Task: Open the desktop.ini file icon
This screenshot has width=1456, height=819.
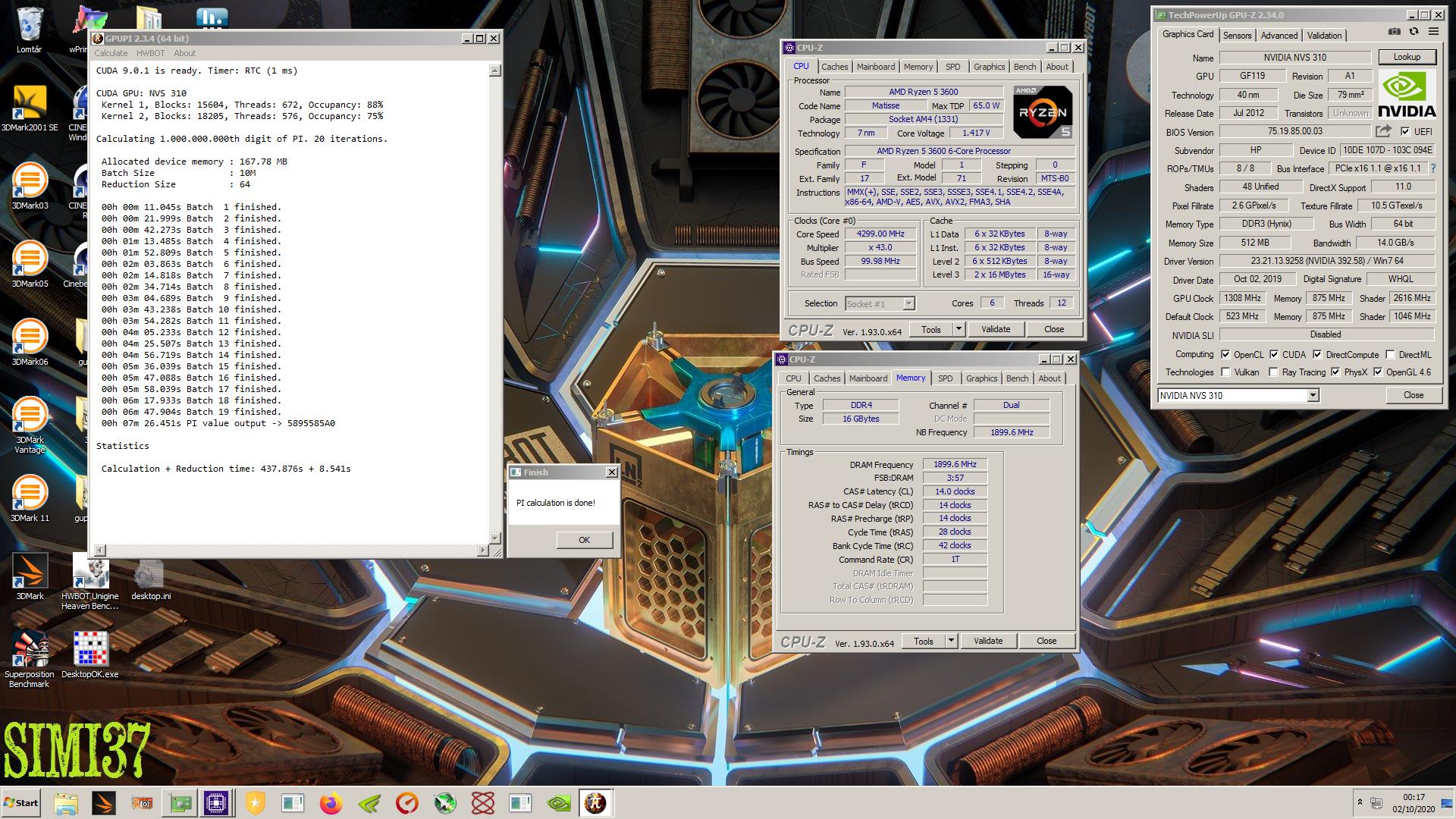Action: [151, 579]
